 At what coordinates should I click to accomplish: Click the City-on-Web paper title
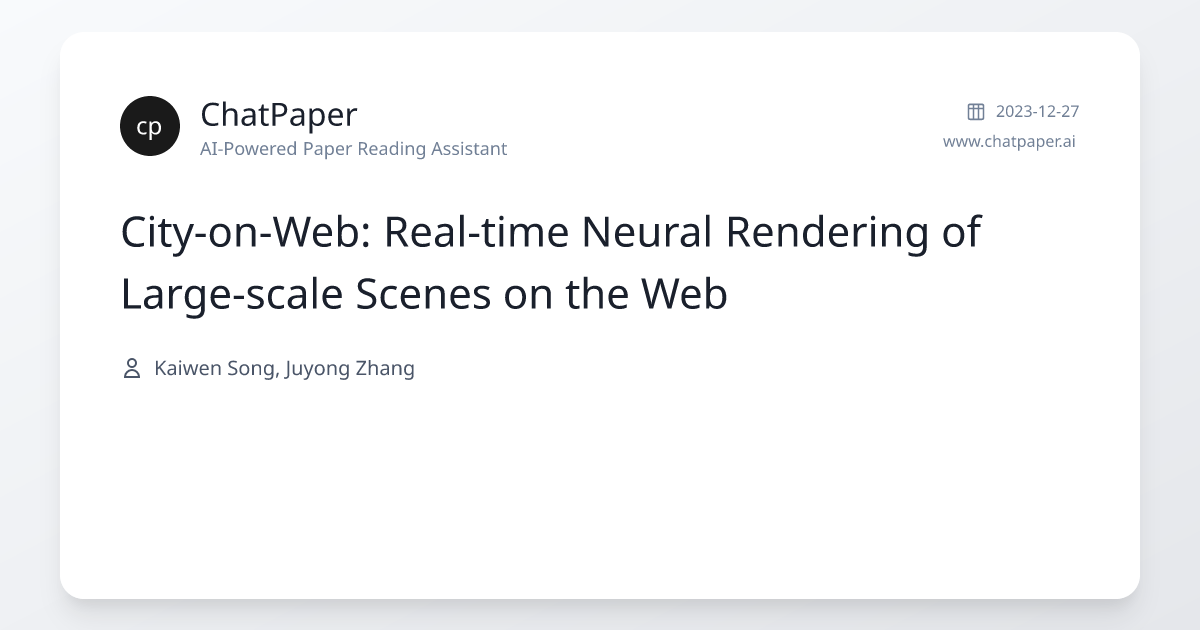551,263
